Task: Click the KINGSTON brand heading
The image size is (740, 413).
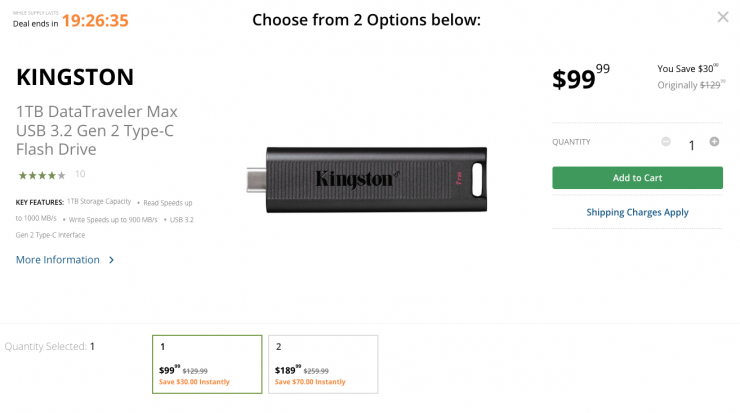Action: (x=75, y=77)
